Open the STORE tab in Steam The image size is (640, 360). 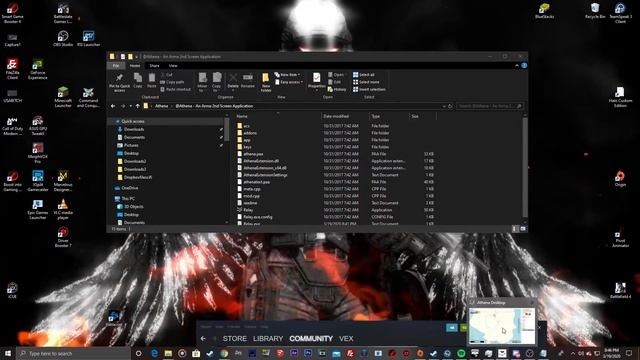235,338
